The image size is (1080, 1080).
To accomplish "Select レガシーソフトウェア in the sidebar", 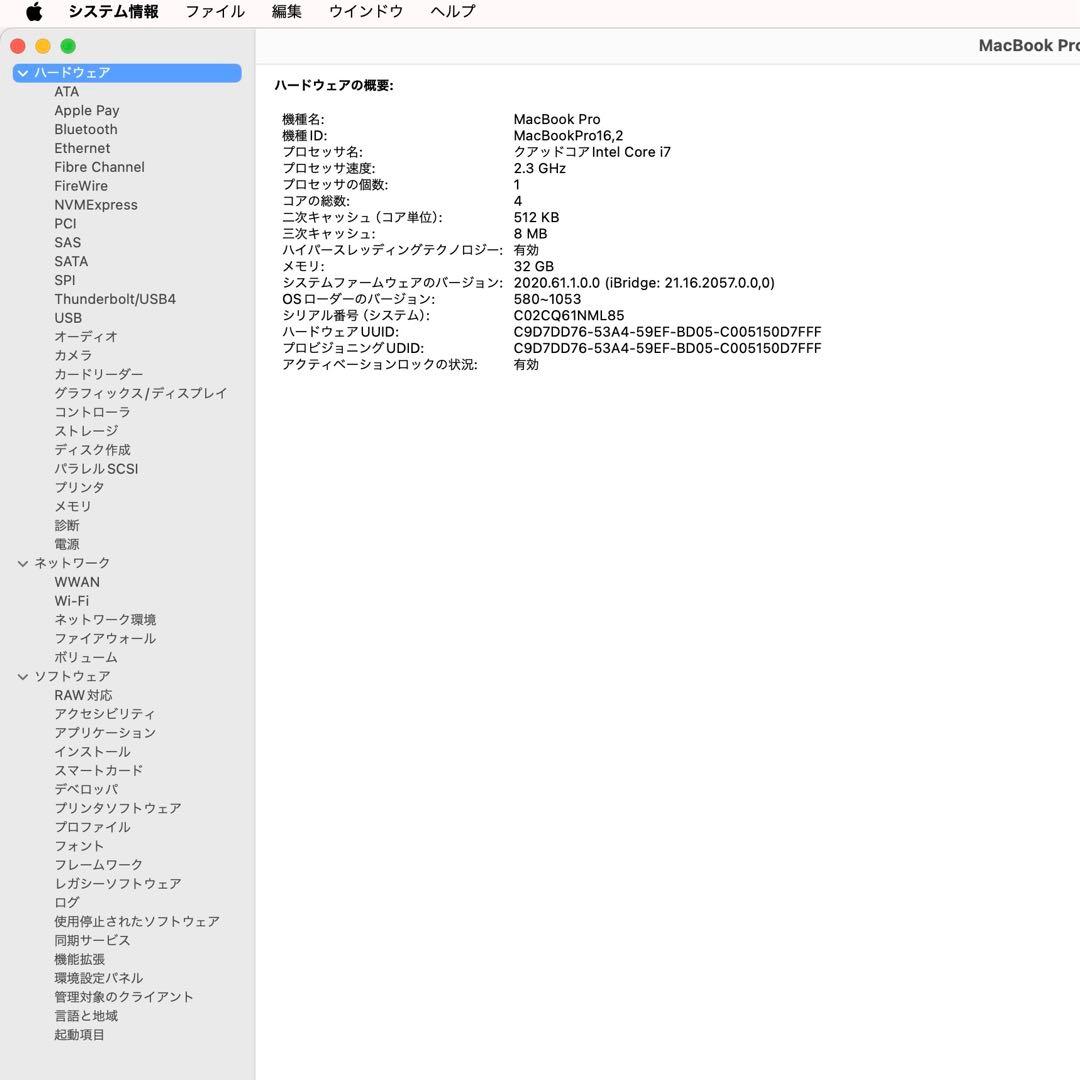I will 118,884.
